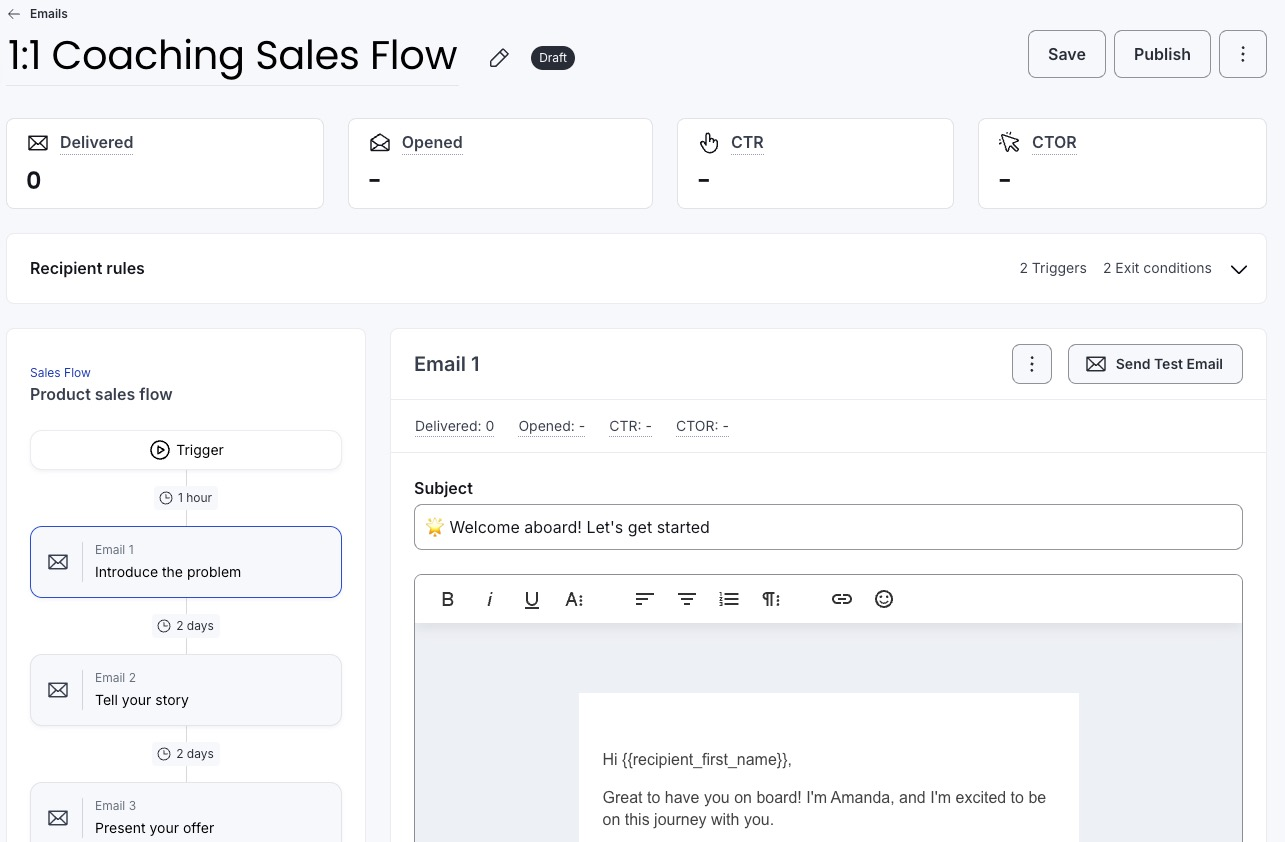Open the font size dropdown

click(x=574, y=599)
